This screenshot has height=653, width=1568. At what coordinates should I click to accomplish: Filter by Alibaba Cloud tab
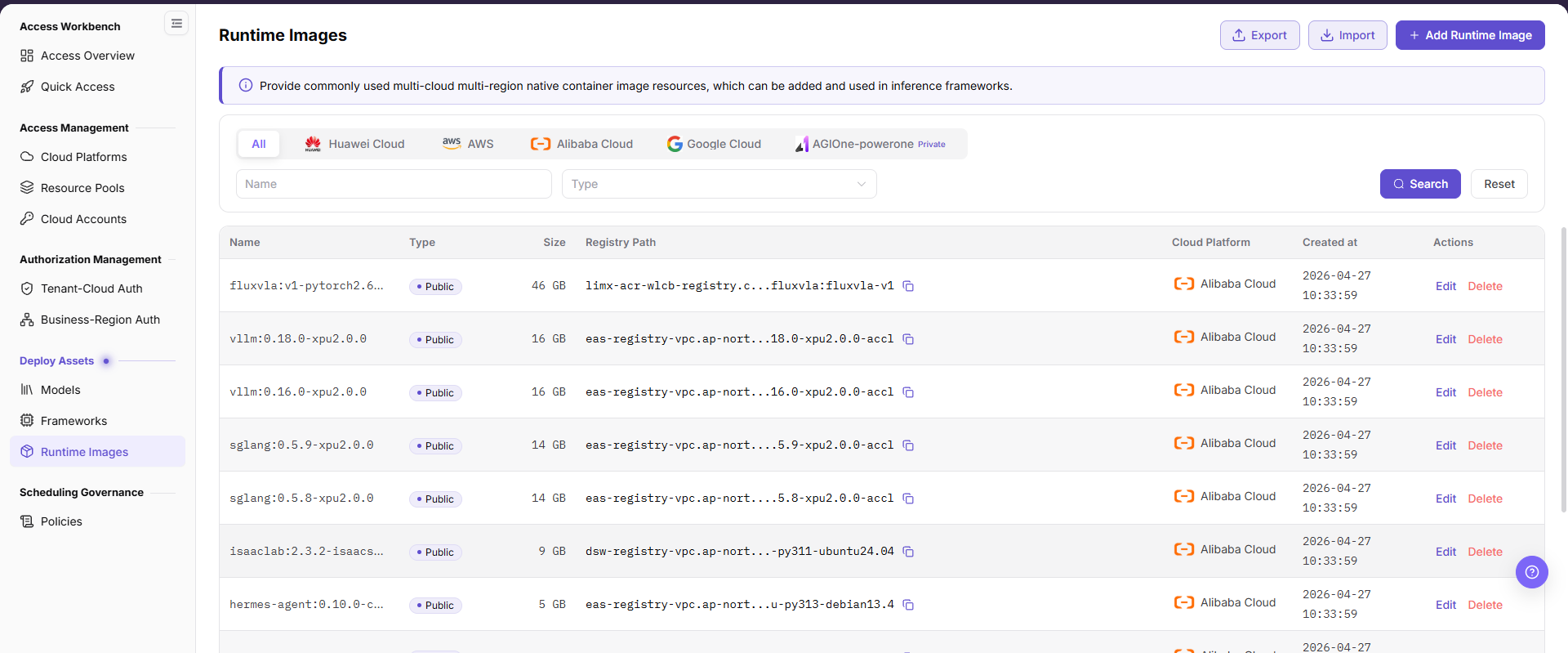(x=581, y=144)
